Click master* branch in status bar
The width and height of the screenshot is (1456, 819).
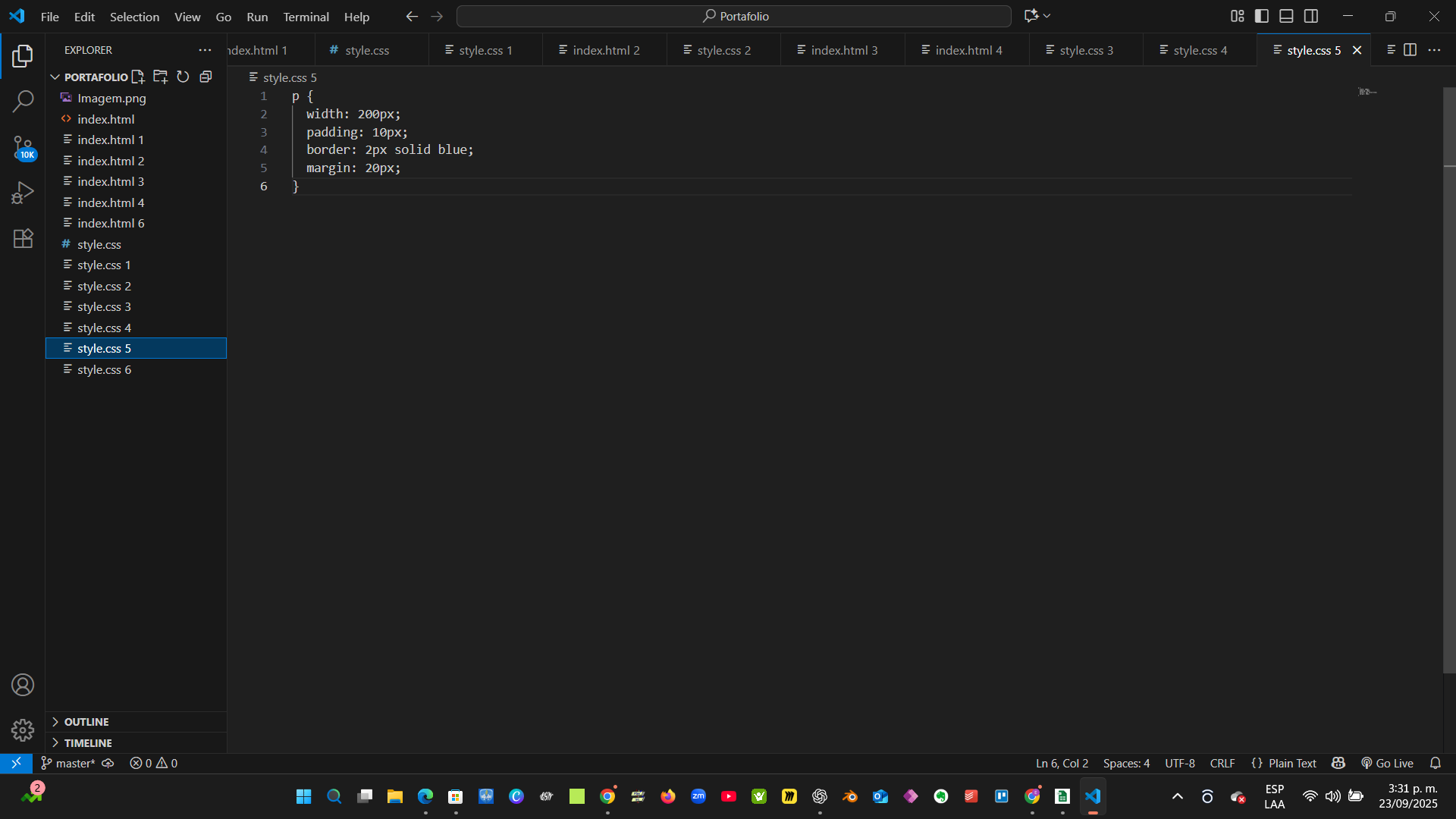click(68, 763)
